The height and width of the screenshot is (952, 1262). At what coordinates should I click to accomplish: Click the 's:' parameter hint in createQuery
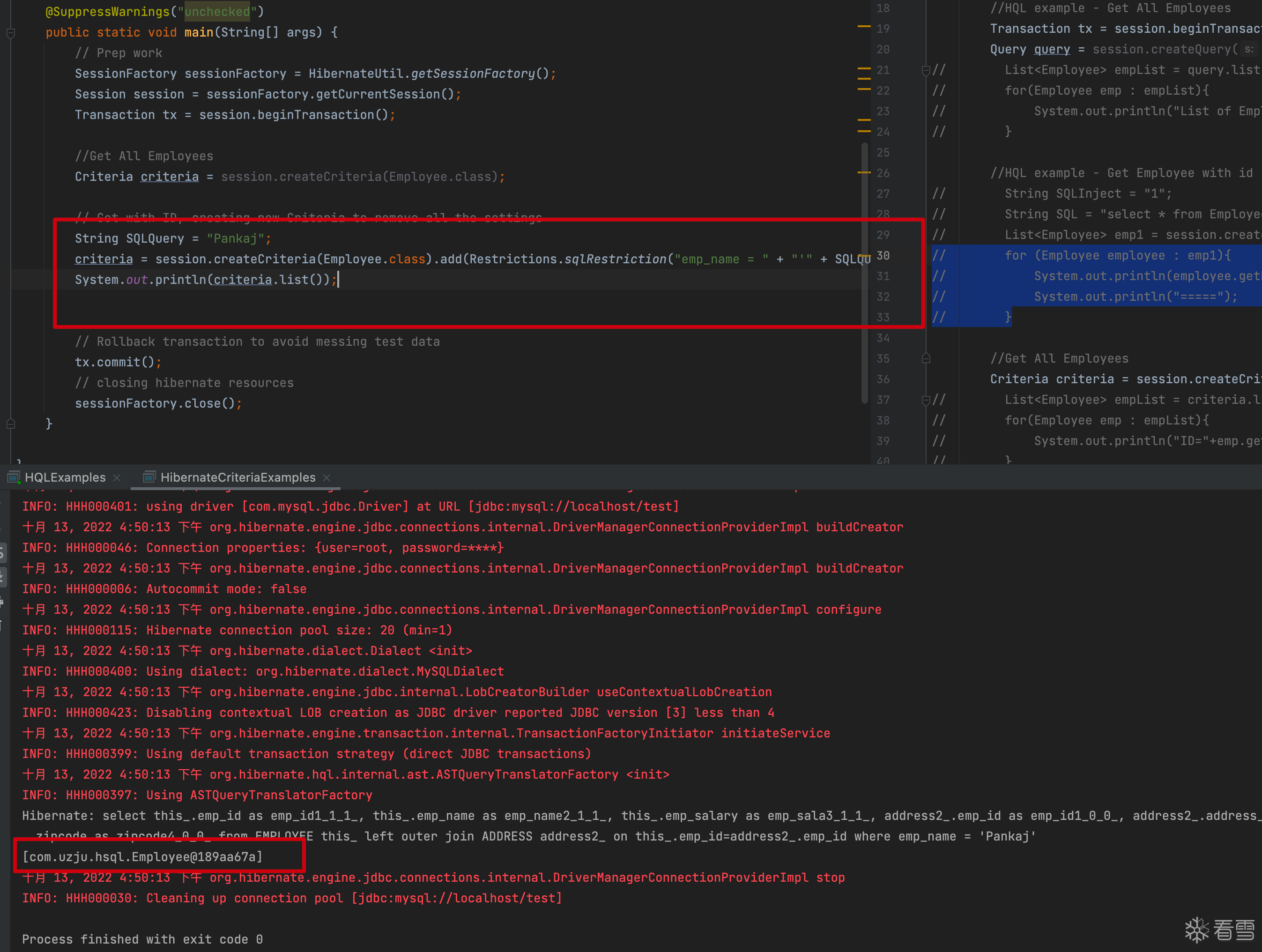click(1248, 50)
